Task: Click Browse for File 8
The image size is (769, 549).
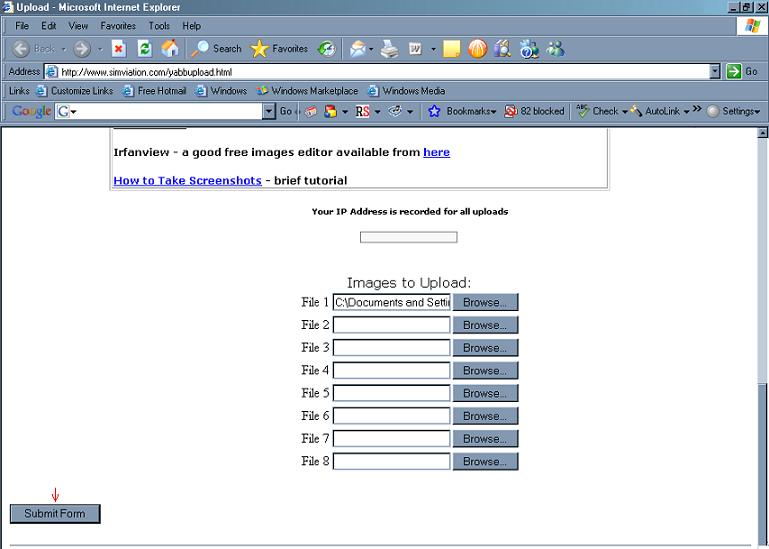Action: pyautogui.click(x=485, y=461)
